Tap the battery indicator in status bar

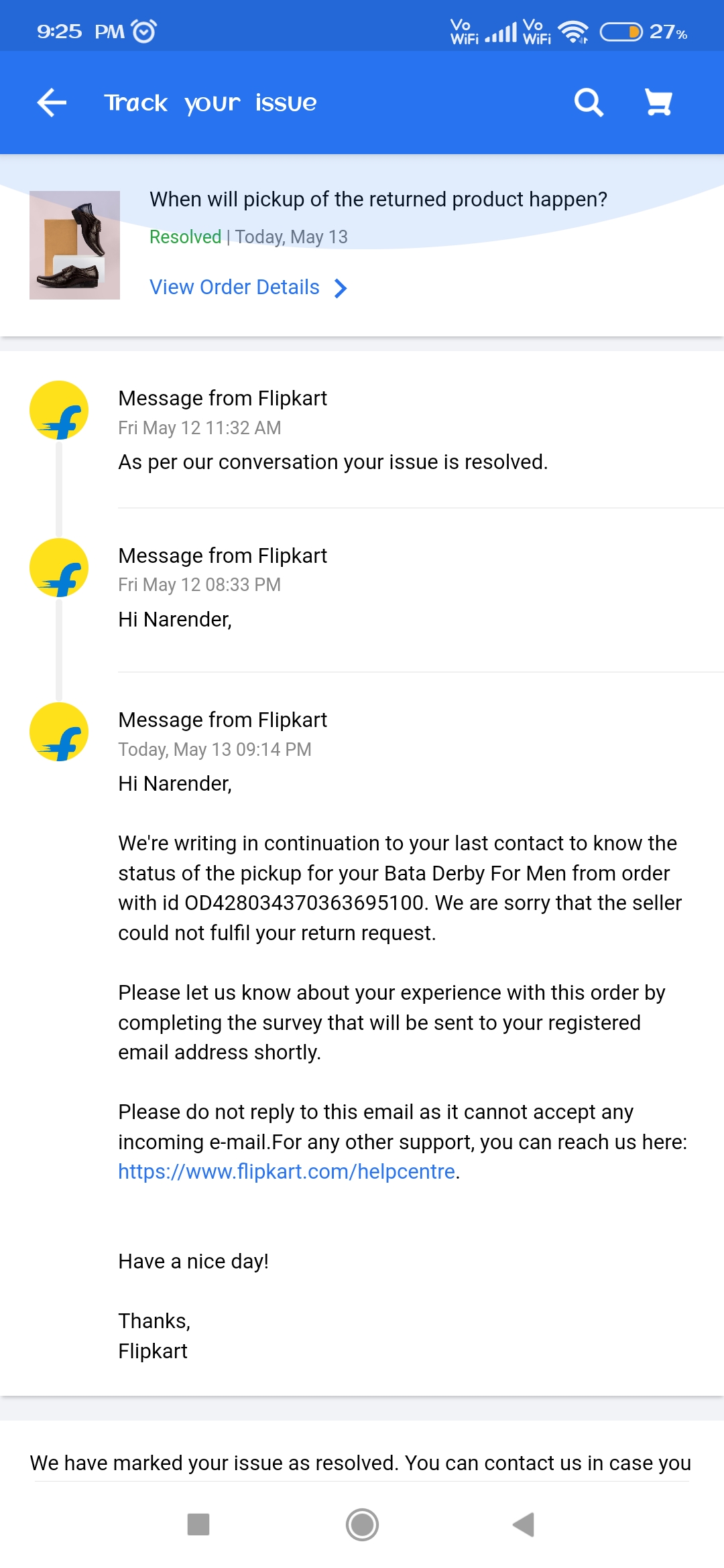[620, 31]
